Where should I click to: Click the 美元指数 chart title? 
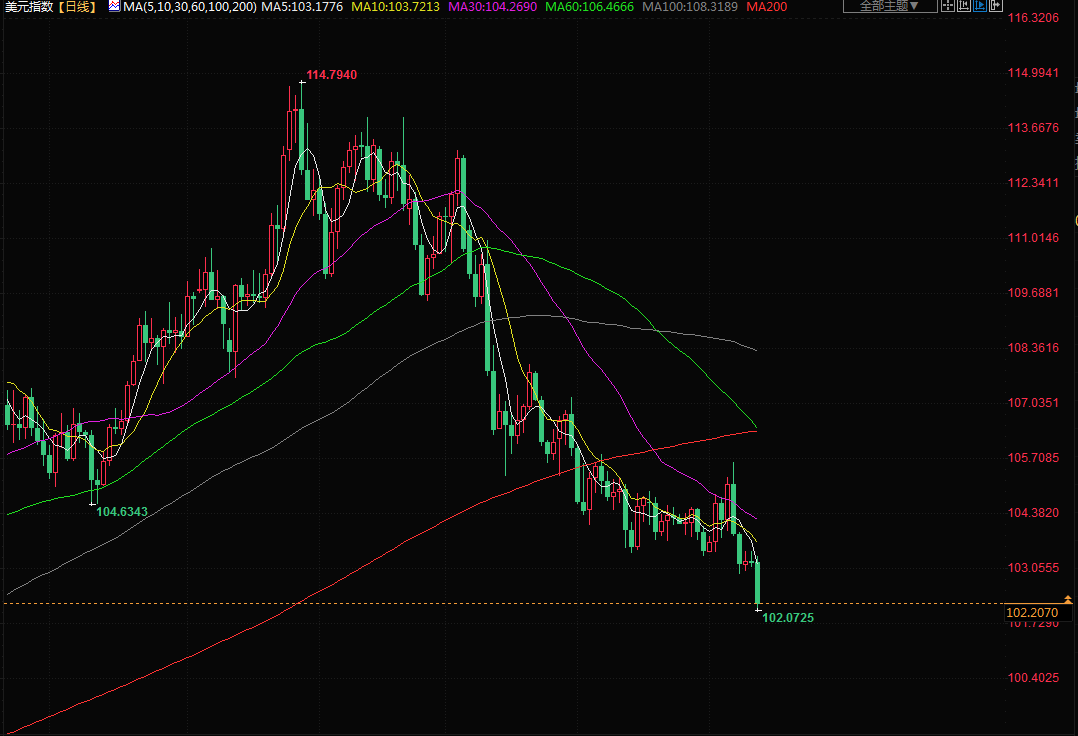click(x=26, y=7)
